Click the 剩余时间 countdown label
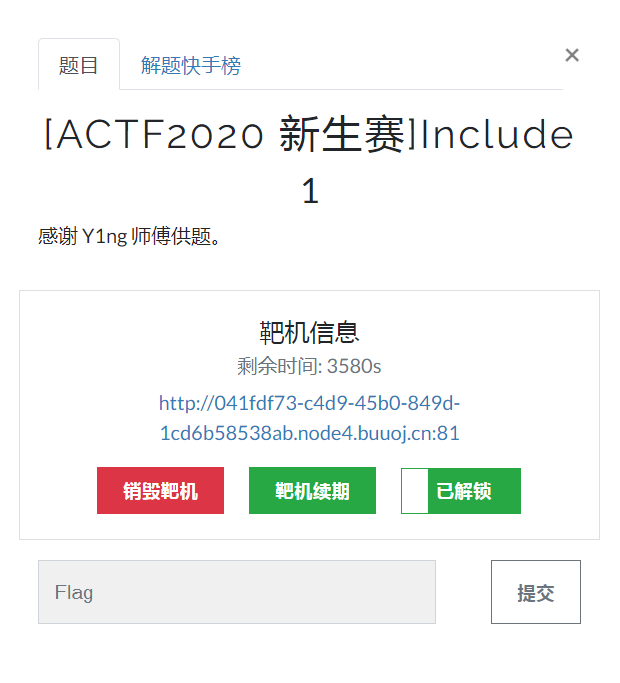Screen dimensions: 620x683 coord(279,366)
